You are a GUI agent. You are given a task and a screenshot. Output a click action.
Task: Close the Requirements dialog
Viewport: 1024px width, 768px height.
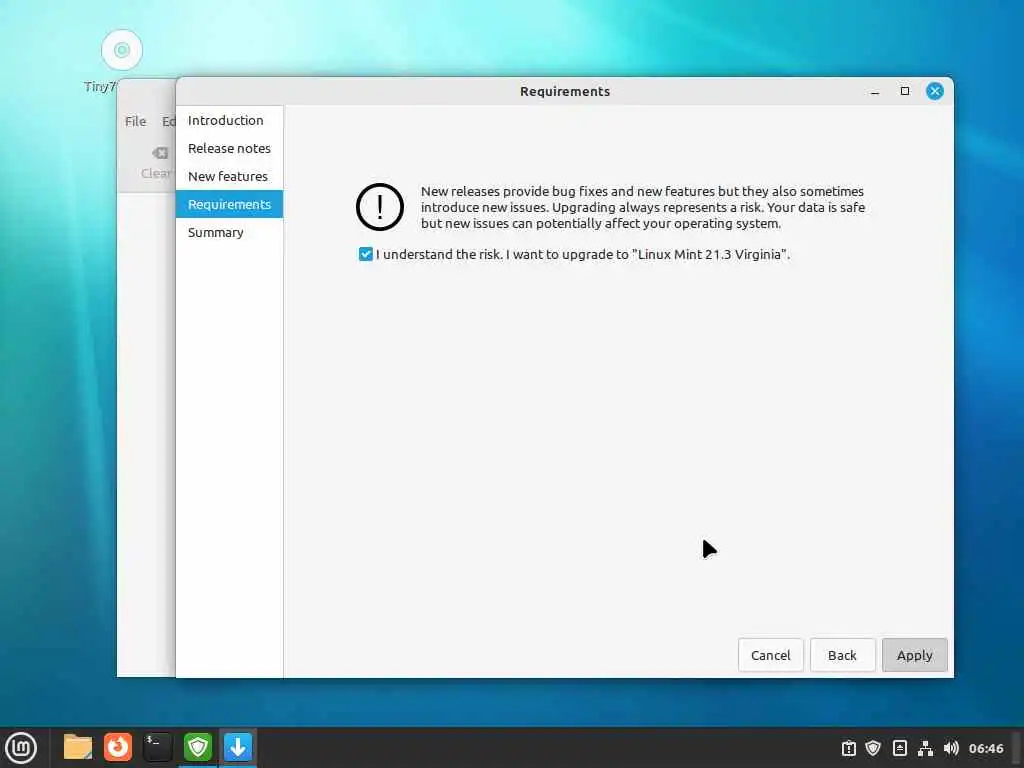pos(935,91)
